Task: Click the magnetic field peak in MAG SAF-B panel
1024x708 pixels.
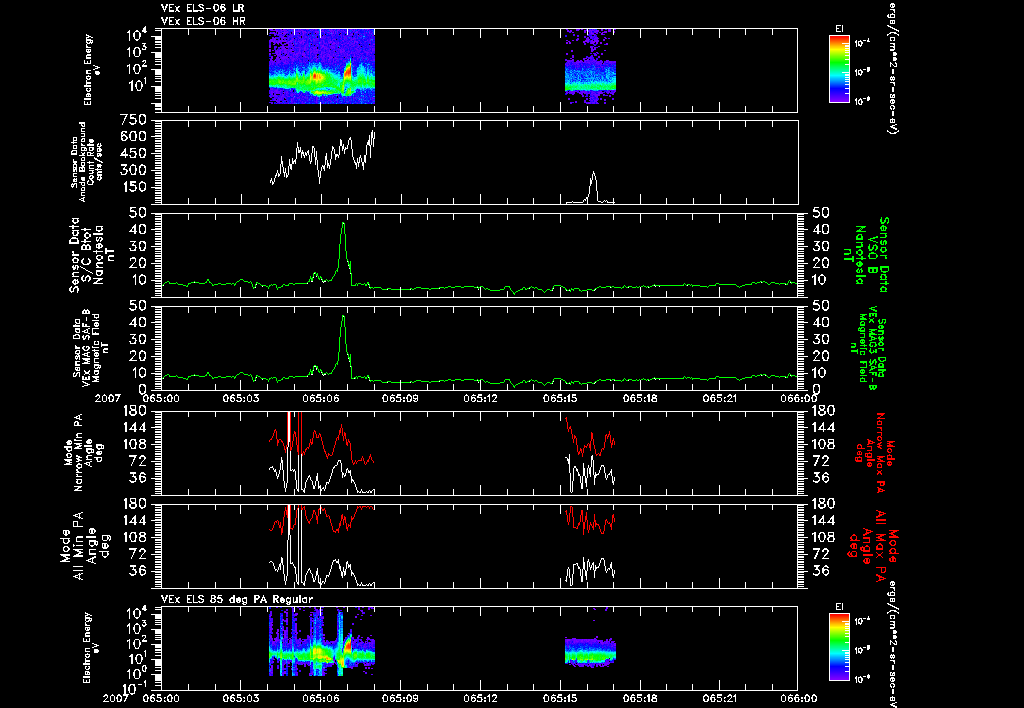Action: (x=343, y=317)
